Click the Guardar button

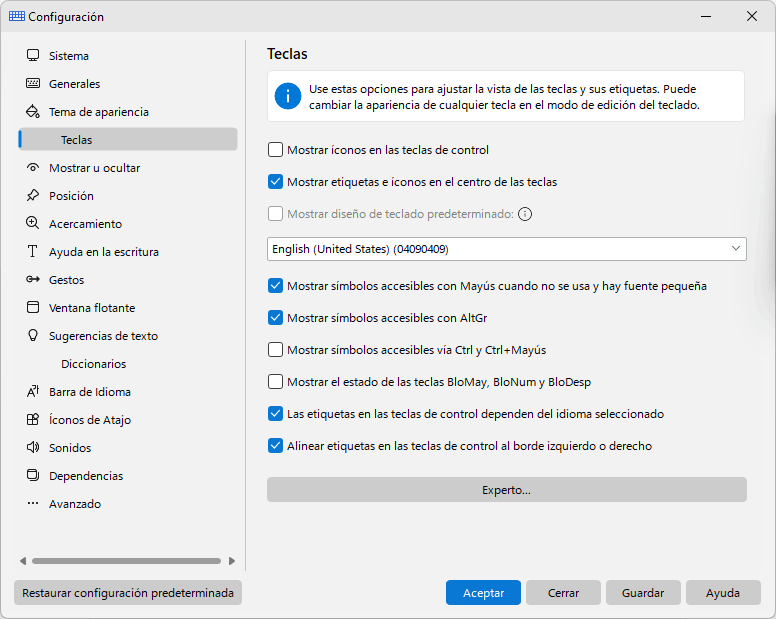643,593
